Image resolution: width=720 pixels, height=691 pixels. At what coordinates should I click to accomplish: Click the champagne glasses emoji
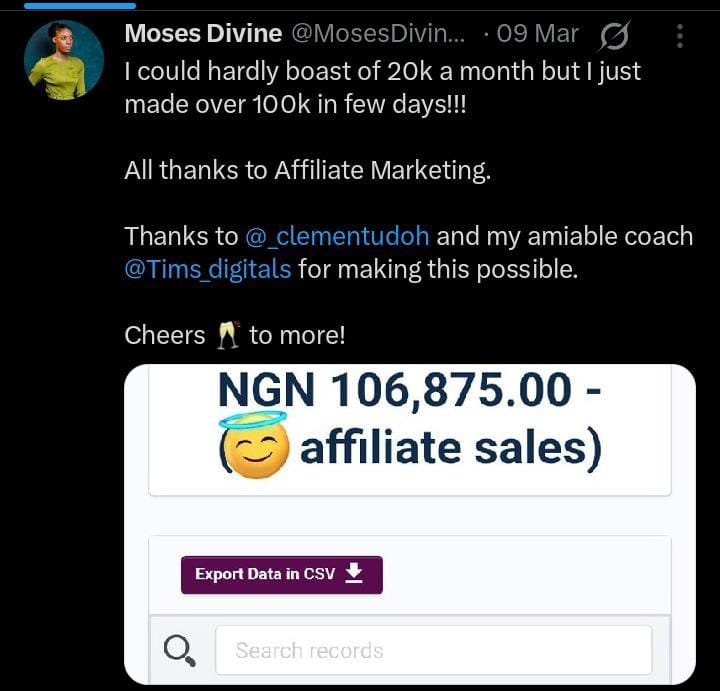[x=229, y=336]
